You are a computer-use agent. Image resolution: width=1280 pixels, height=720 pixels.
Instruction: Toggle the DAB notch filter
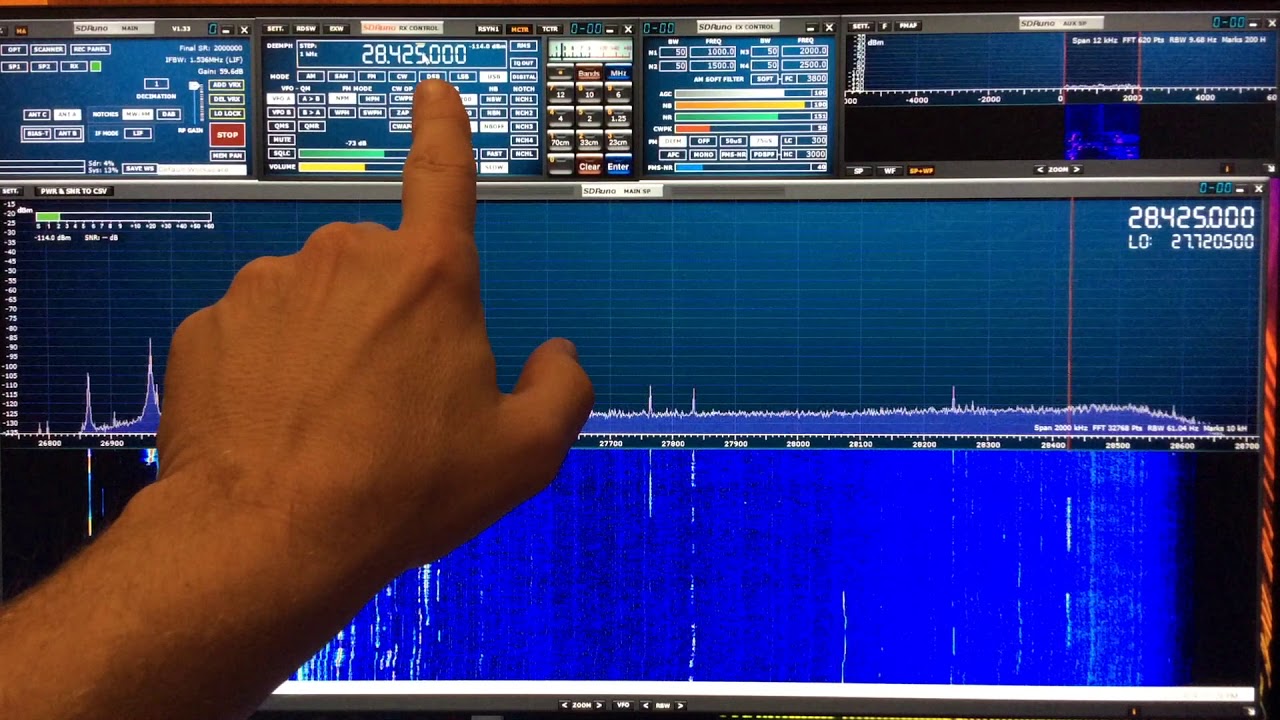[x=169, y=115]
